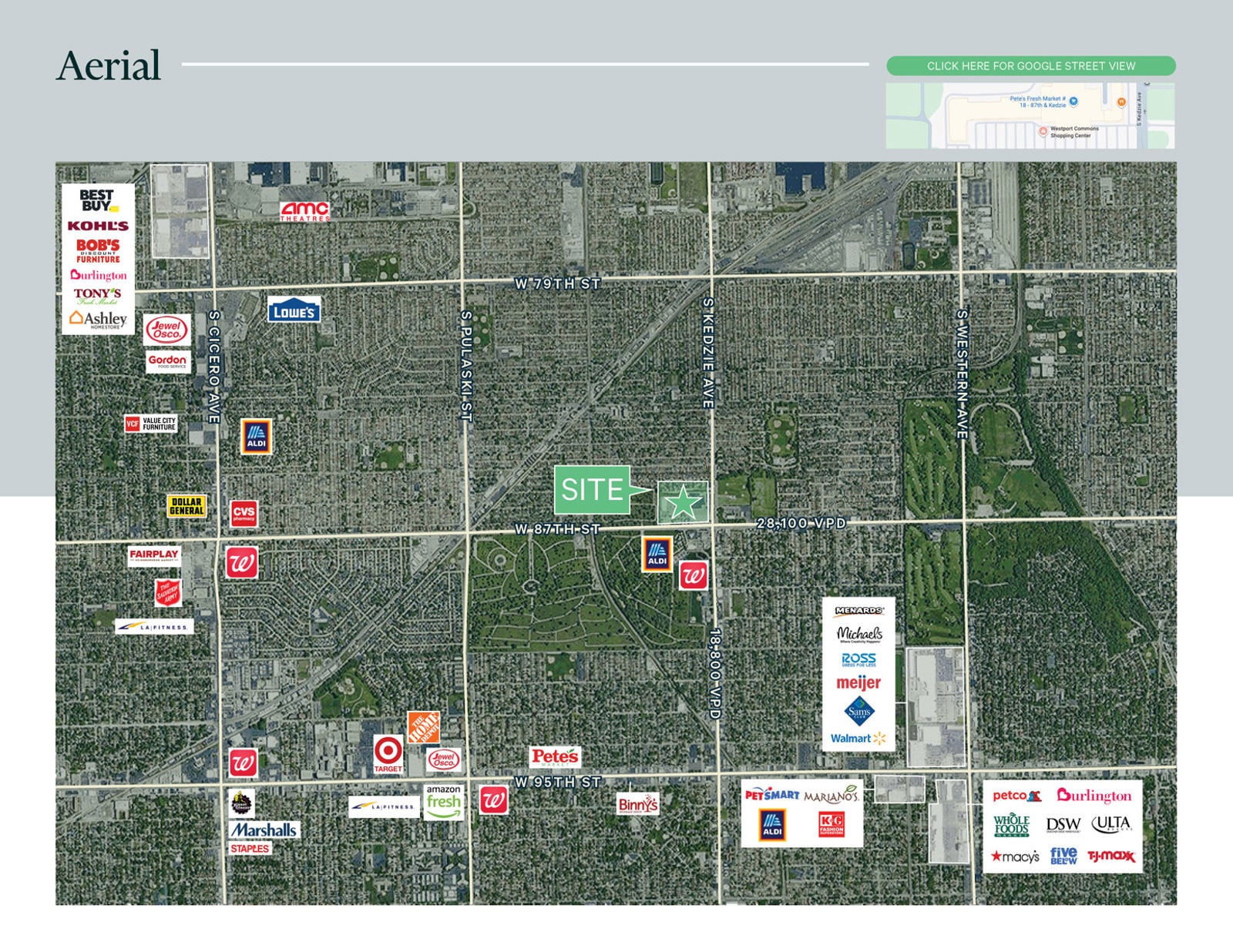Click the green star site marker
Viewport: 1233px width, 952px height.
(683, 503)
